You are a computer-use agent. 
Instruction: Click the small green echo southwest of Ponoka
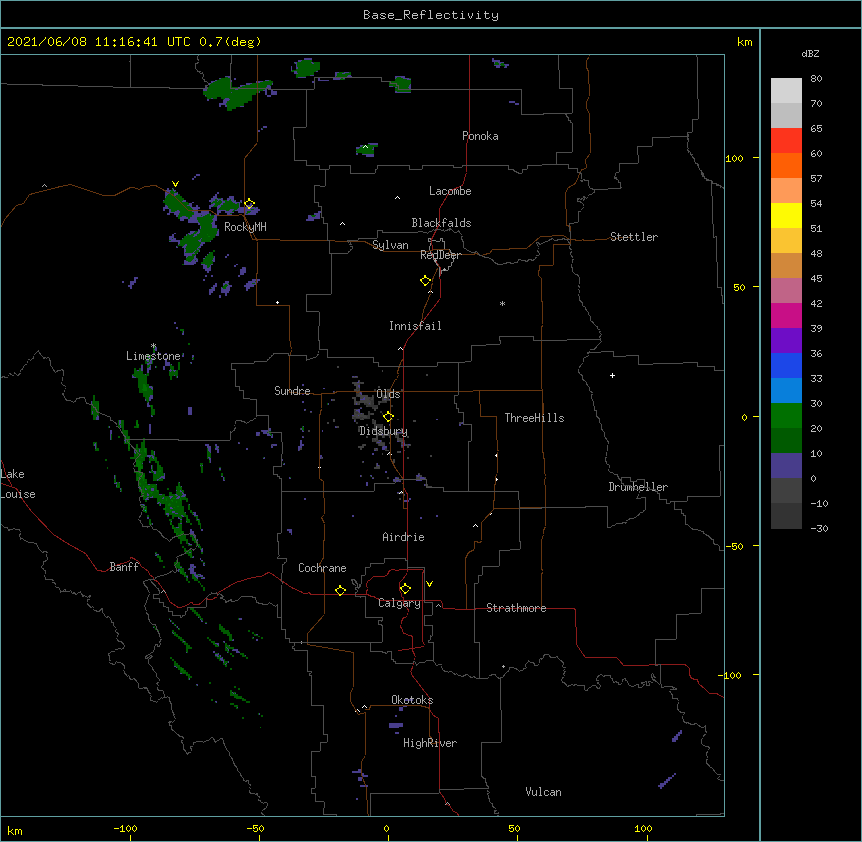tap(367, 149)
